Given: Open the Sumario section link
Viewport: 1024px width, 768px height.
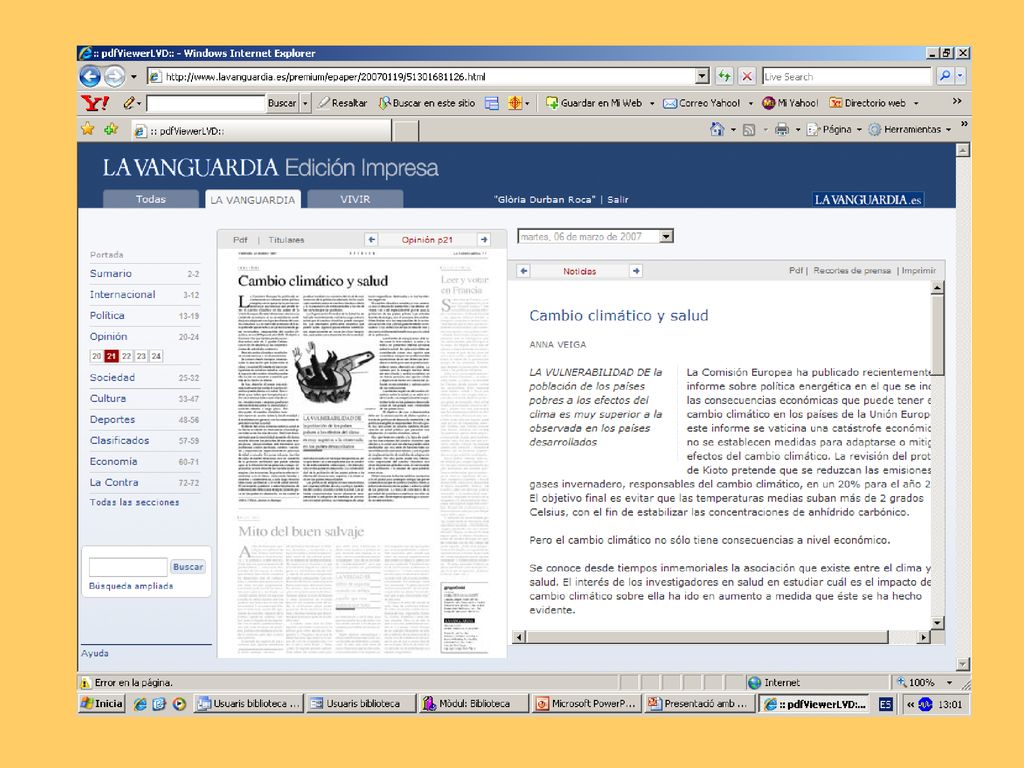Looking at the screenshot, I should tap(110, 274).
